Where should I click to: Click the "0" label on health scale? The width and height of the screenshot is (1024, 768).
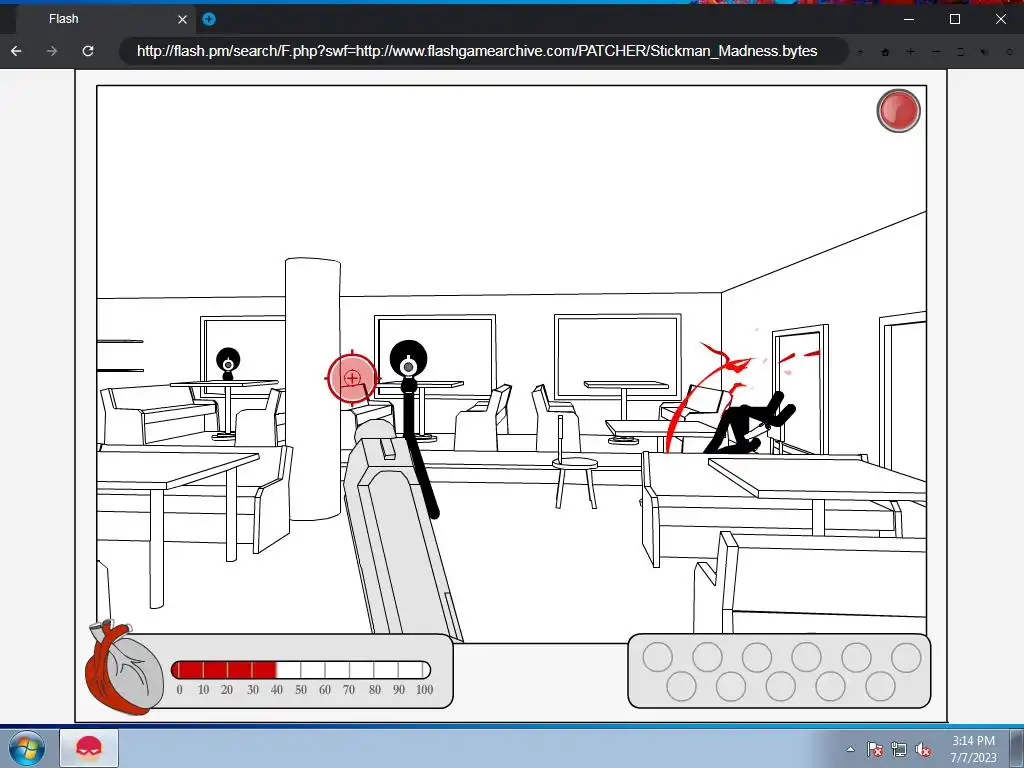[180, 690]
